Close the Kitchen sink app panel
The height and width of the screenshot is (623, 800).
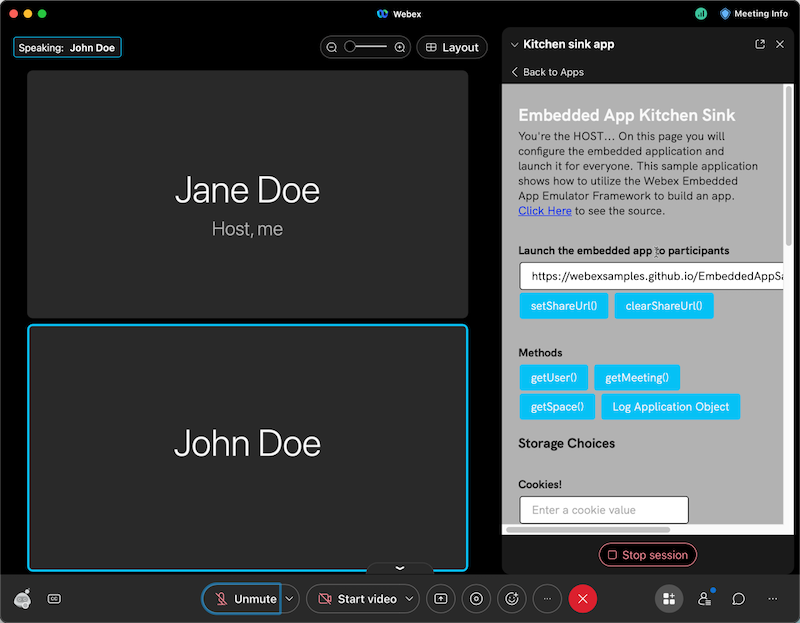[x=780, y=44]
